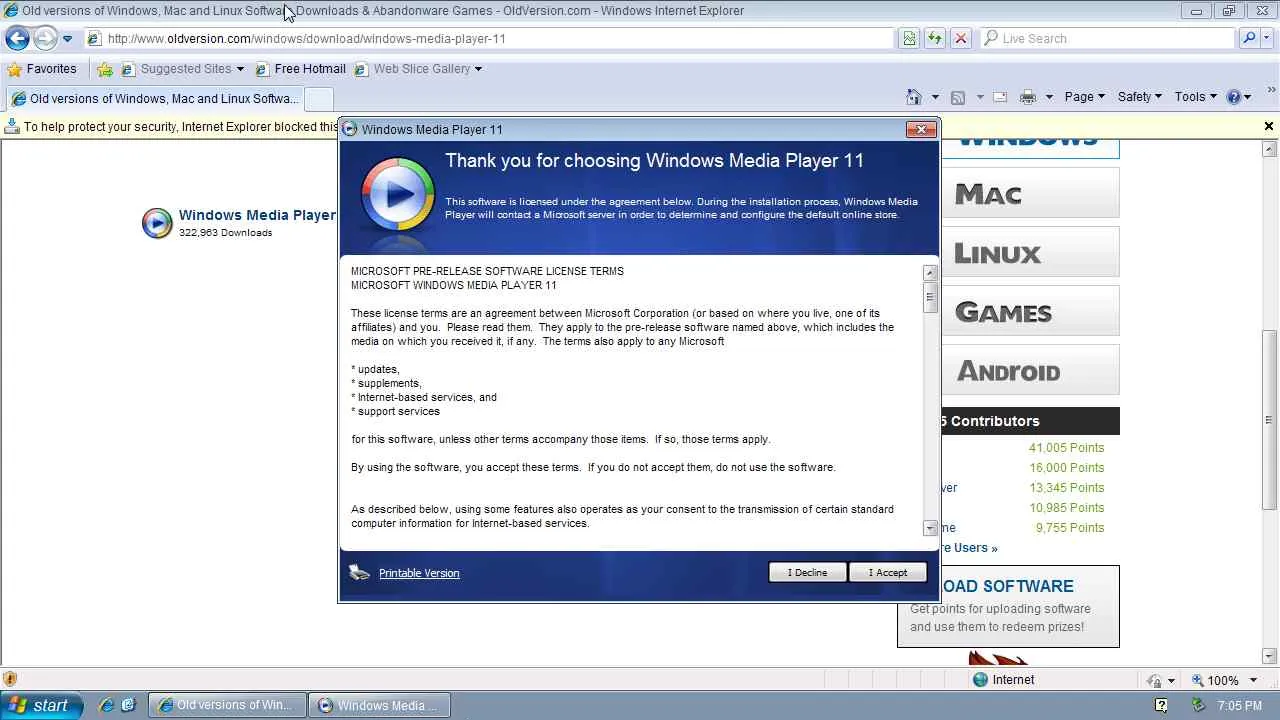Open the Home button dropdown arrow
Viewport: 1280px width, 720px height.
tap(935, 97)
